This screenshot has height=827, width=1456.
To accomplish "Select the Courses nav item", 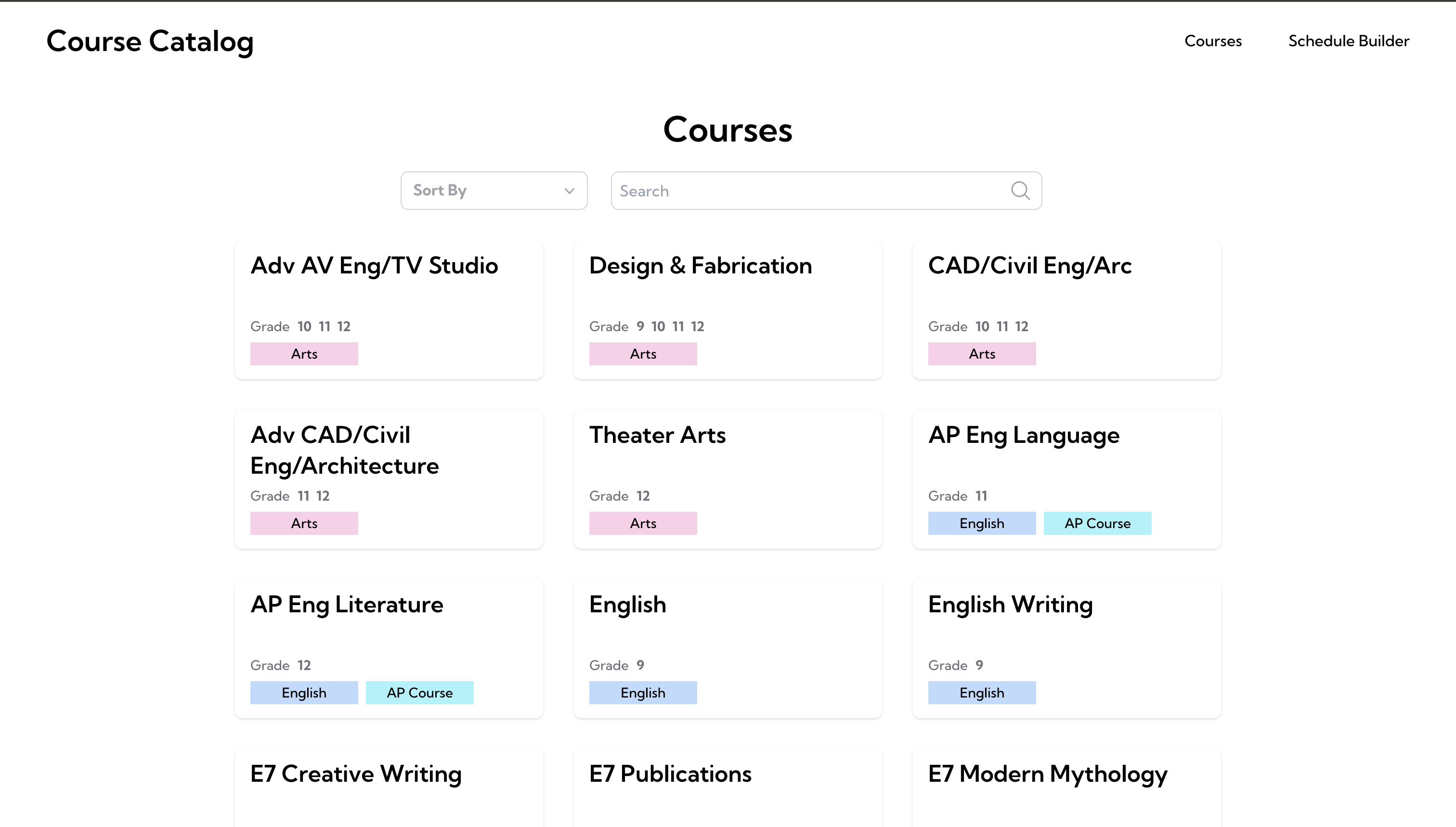I will point(1213,40).
